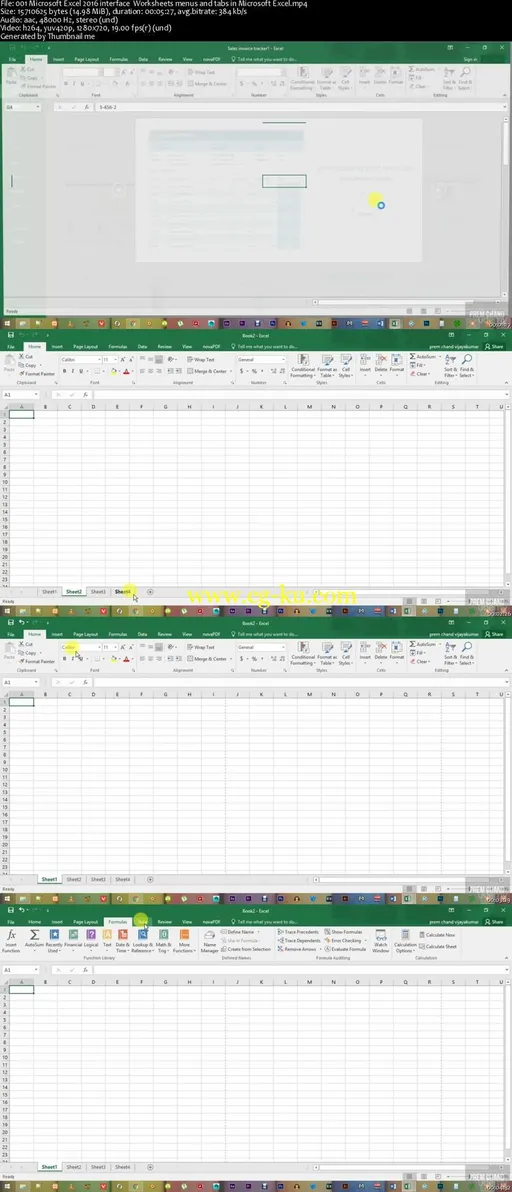
Task: Open the Logical functions menu
Action: point(91,940)
